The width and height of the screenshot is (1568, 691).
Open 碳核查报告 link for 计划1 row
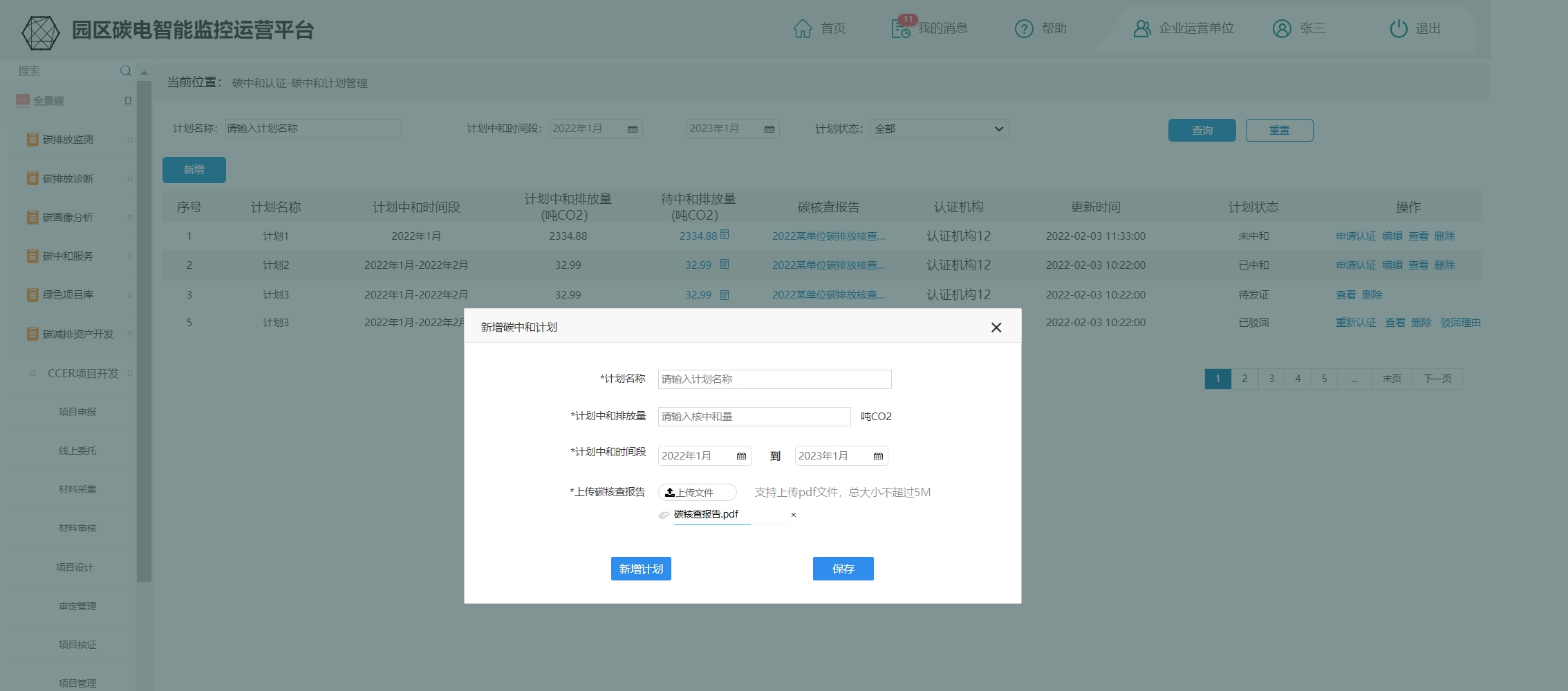tap(828, 236)
